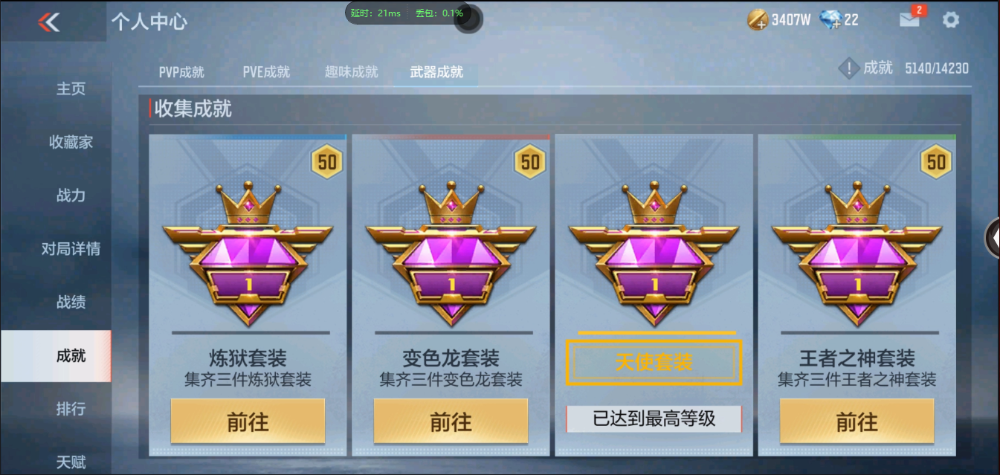Click 前往 under 王者之神套装

857,421
